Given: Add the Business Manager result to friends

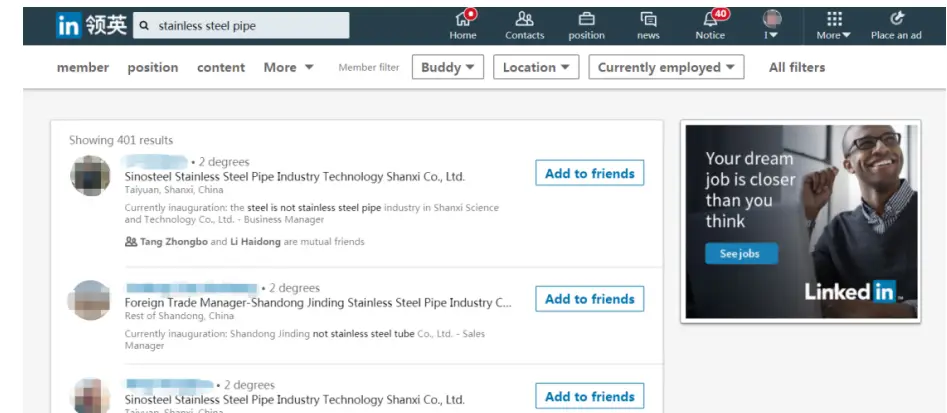Looking at the screenshot, I should [x=589, y=173].
